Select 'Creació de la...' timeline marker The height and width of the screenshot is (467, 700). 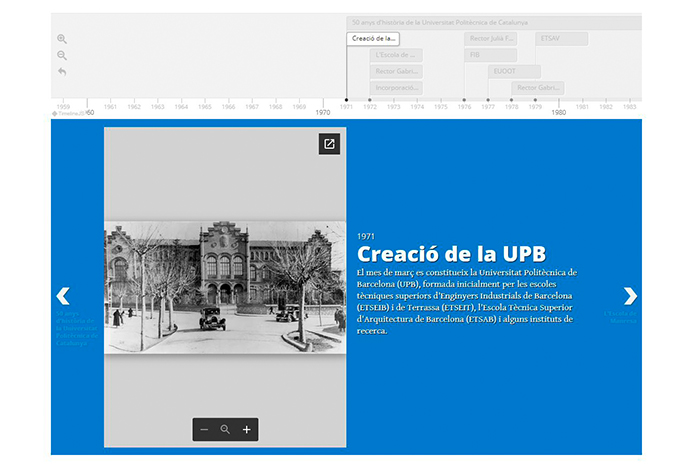pos(373,39)
